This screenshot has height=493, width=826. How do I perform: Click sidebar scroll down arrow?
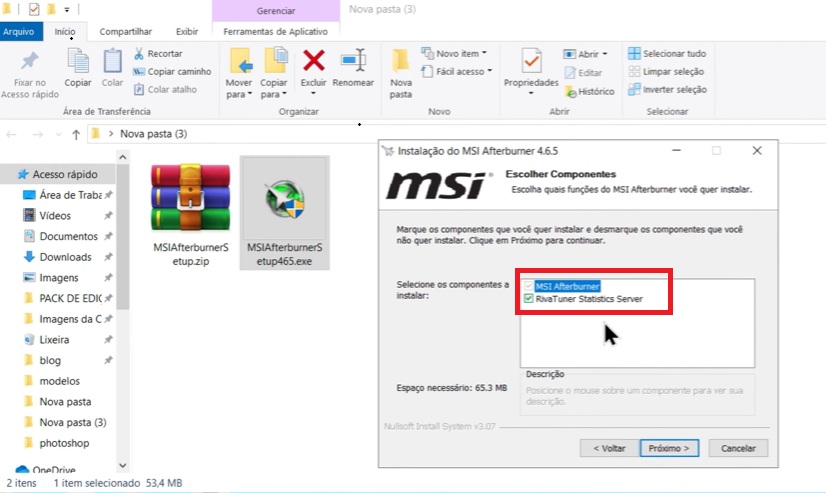pos(123,465)
